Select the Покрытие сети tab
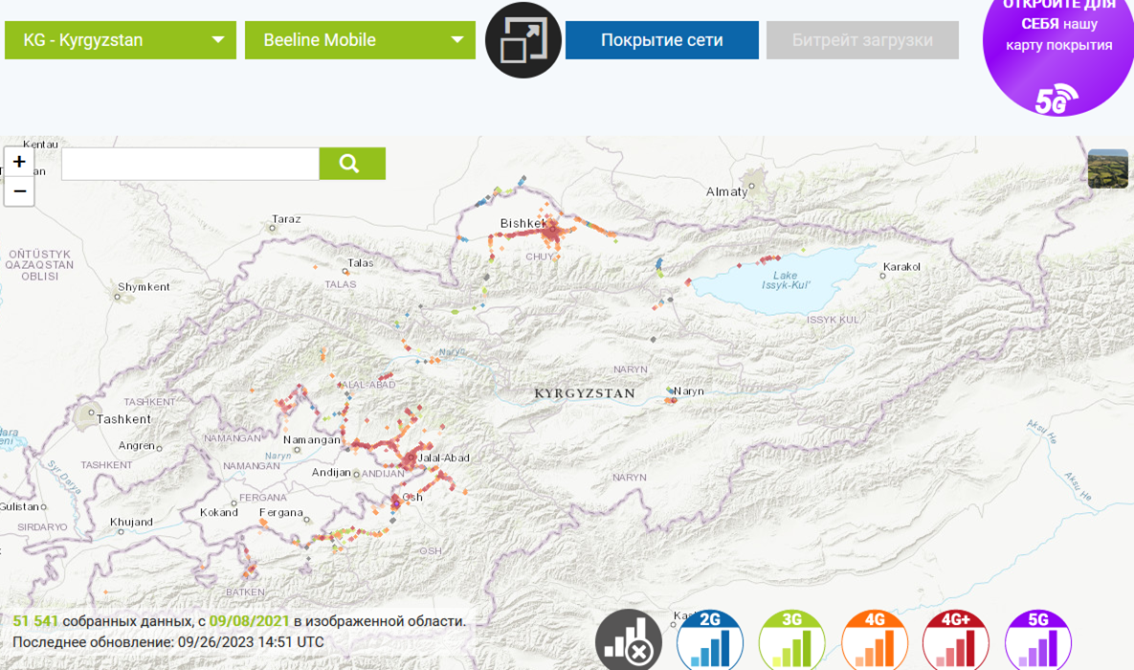Image resolution: width=1134 pixels, height=670 pixels. [x=662, y=40]
